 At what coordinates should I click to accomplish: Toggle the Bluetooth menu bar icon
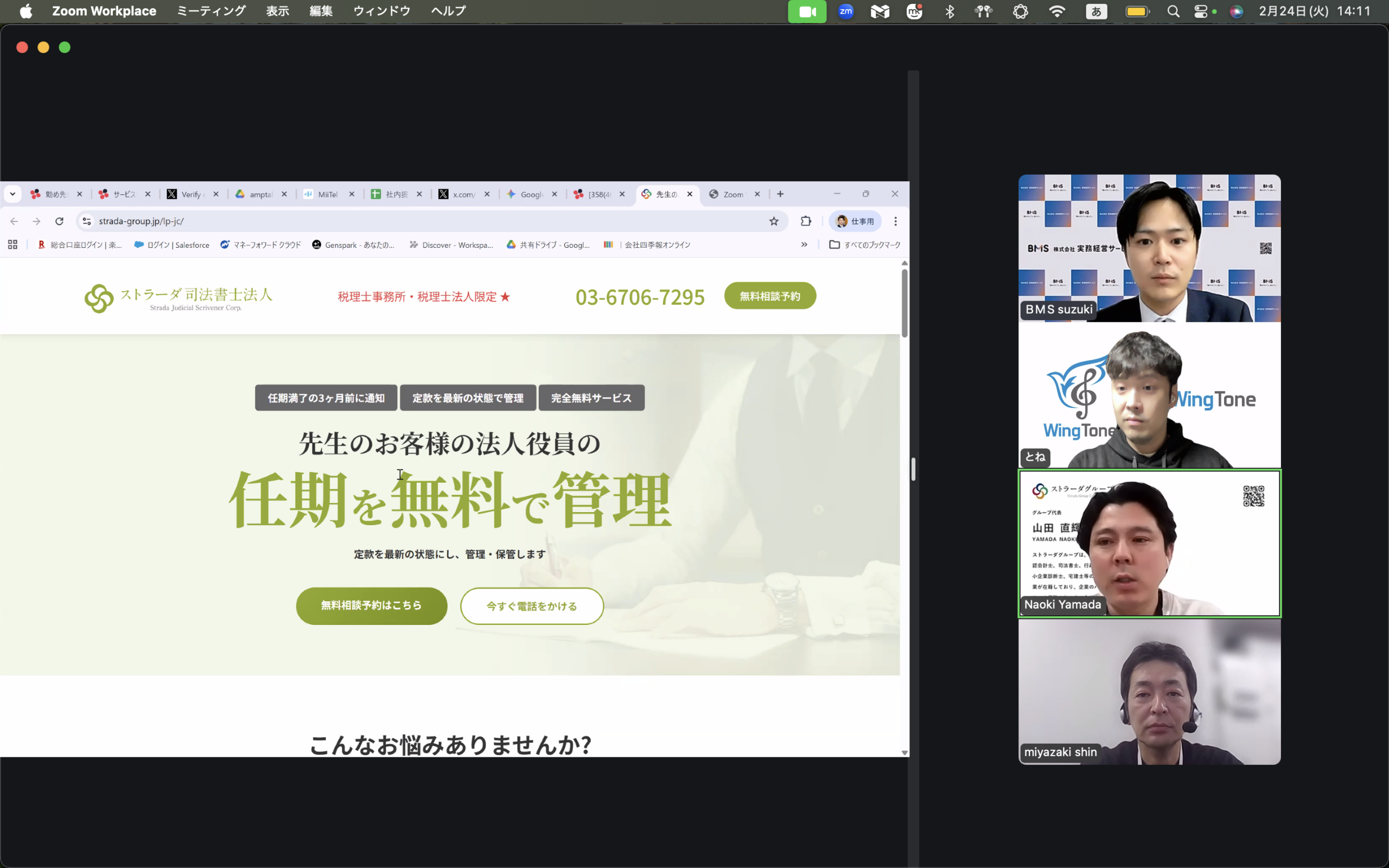950,11
